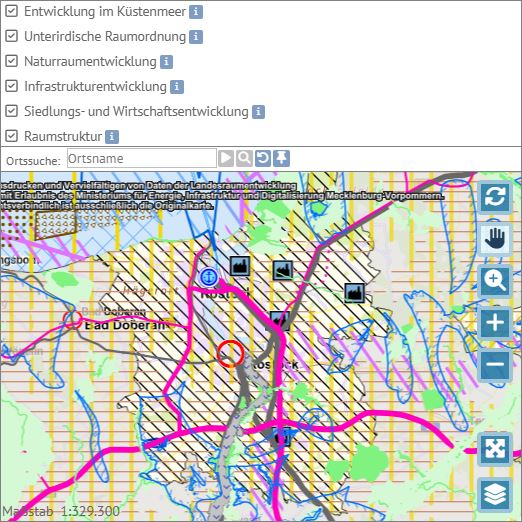522x522 pixels.
Task: Disable the Naturraumentwicklung layer
Action: coord(12,61)
